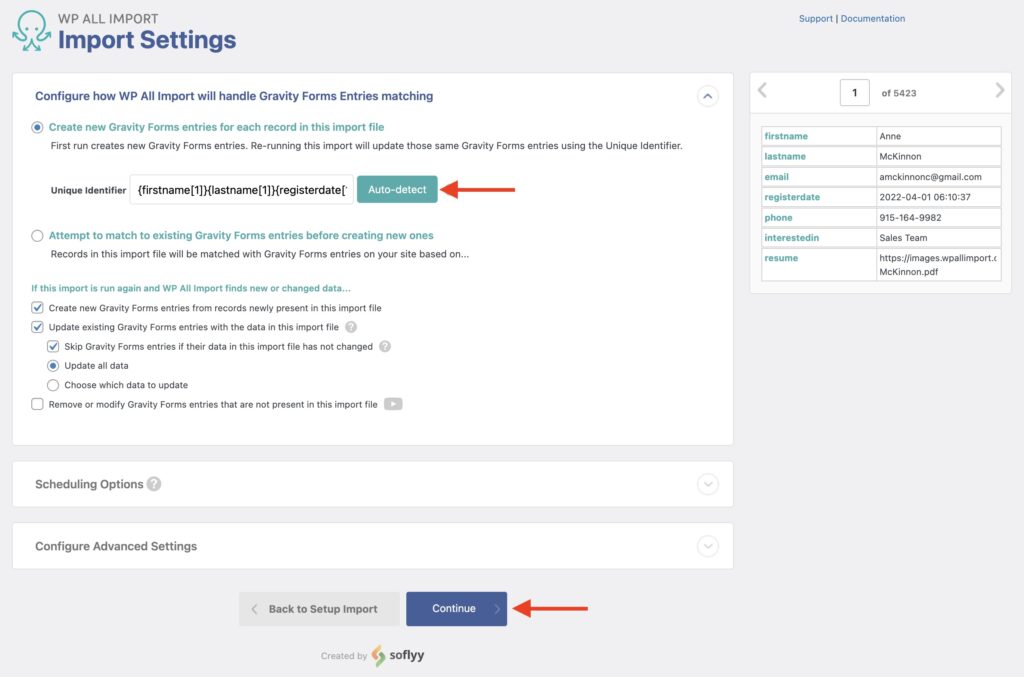1024x677 pixels.
Task: Click the Continue button
Action: point(456,608)
